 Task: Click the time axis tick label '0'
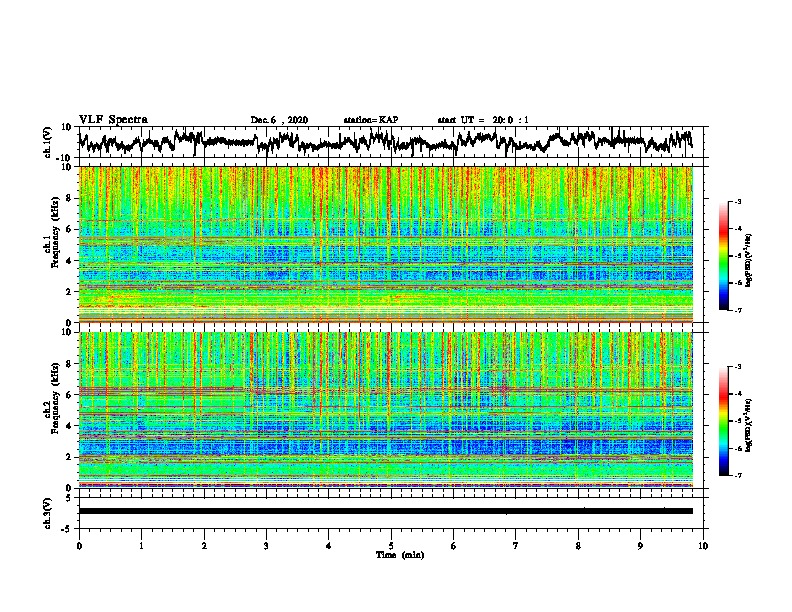(79, 546)
